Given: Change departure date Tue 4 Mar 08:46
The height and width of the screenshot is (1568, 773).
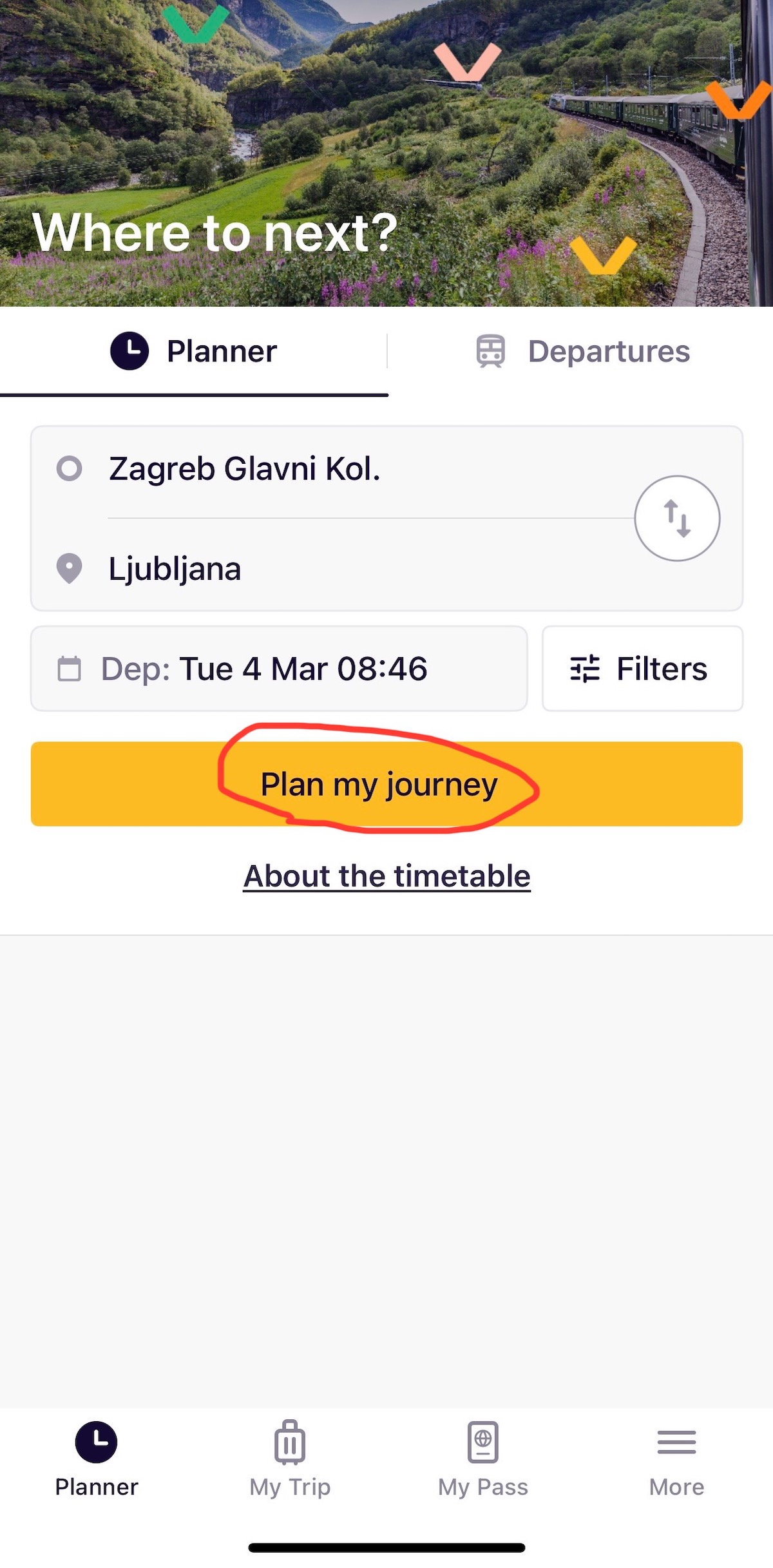Looking at the screenshot, I should (303, 669).
